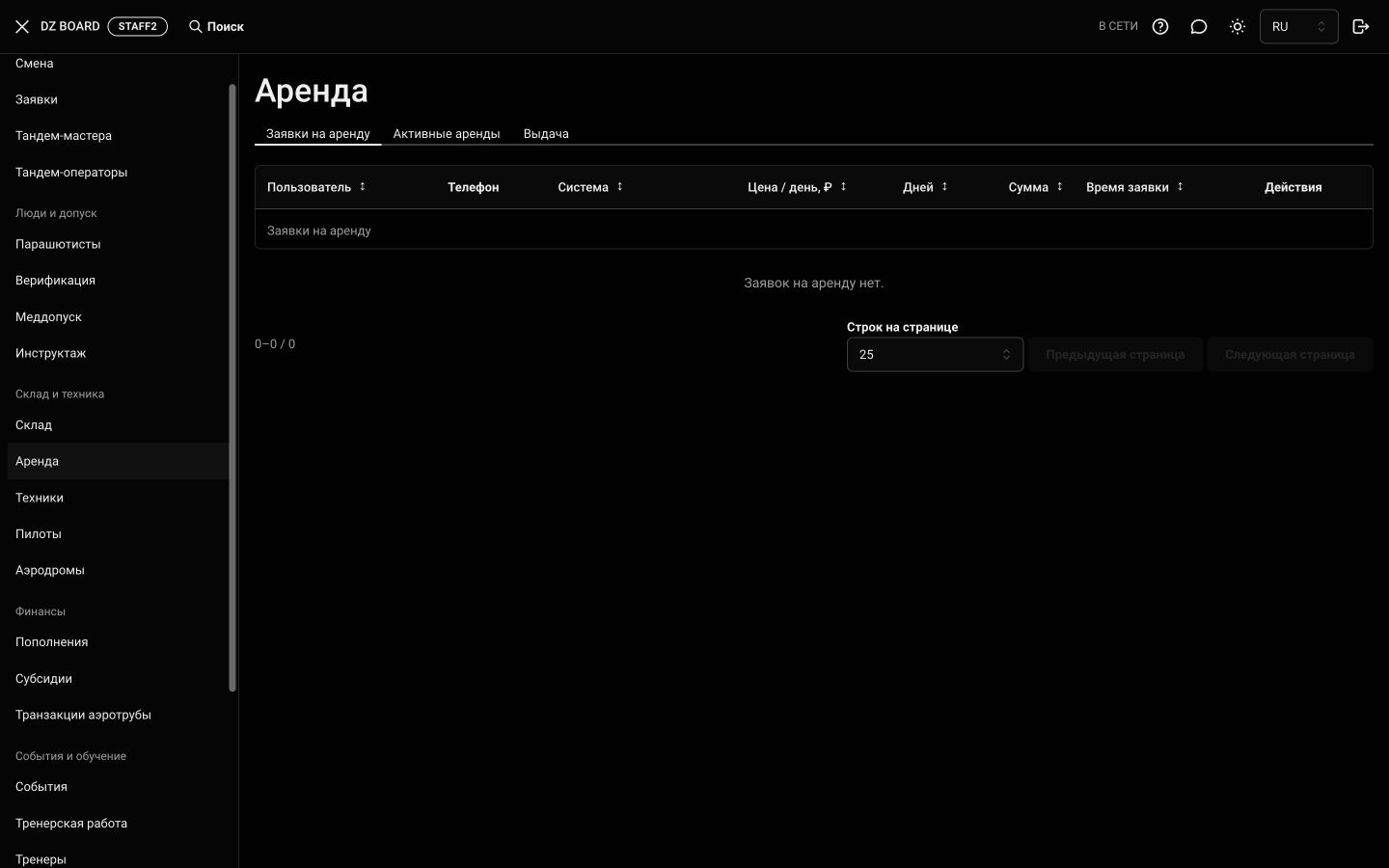This screenshot has width=1389, height=868.
Task: Click the Следующая страница button
Action: [1290, 355]
